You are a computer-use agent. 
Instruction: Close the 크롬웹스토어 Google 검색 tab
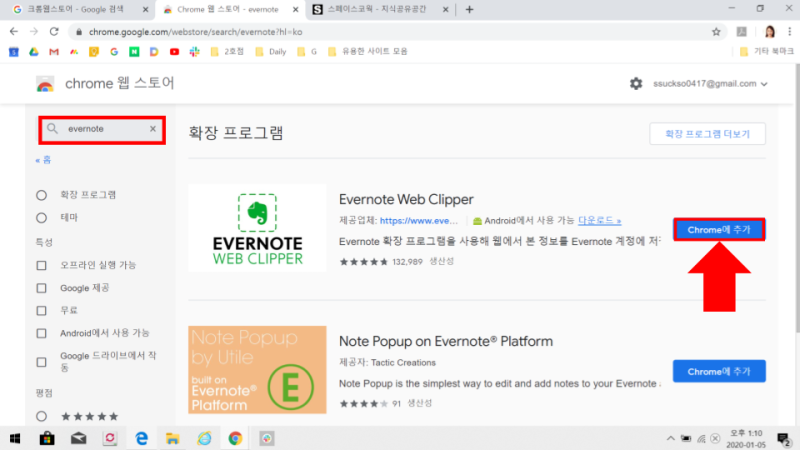tap(145, 9)
